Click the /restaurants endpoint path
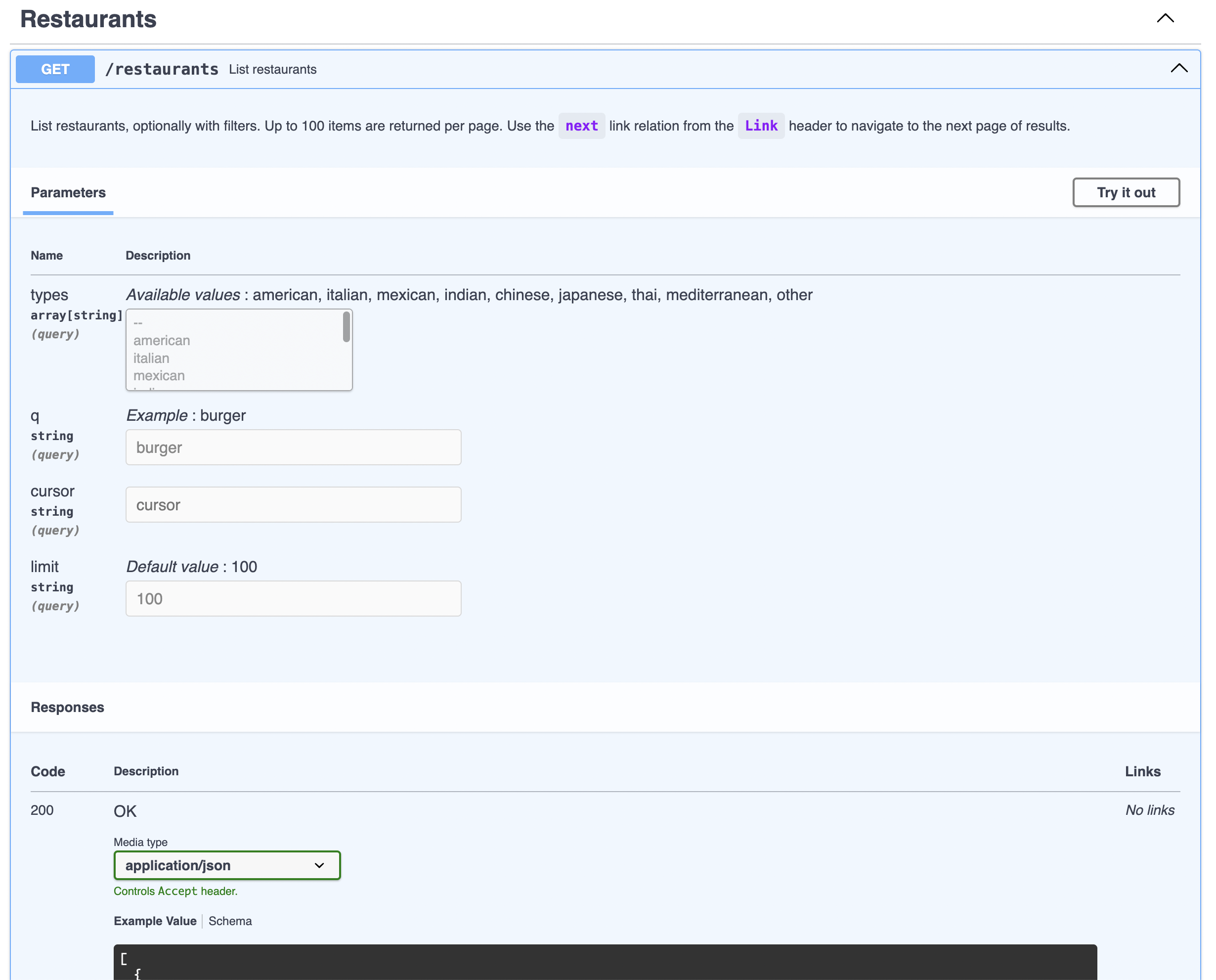Screen dimensions: 1216x980 tap(162, 69)
